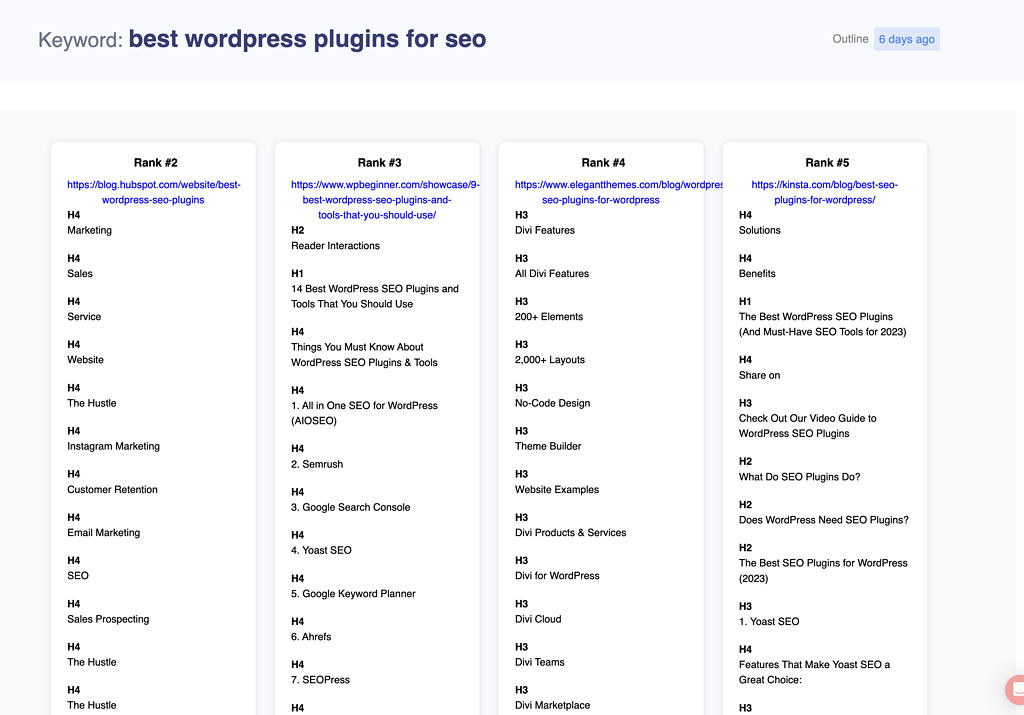The width and height of the screenshot is (1024, 715).
Task: Click the "Service" heading in Rank #2
Action: point(84,317)
